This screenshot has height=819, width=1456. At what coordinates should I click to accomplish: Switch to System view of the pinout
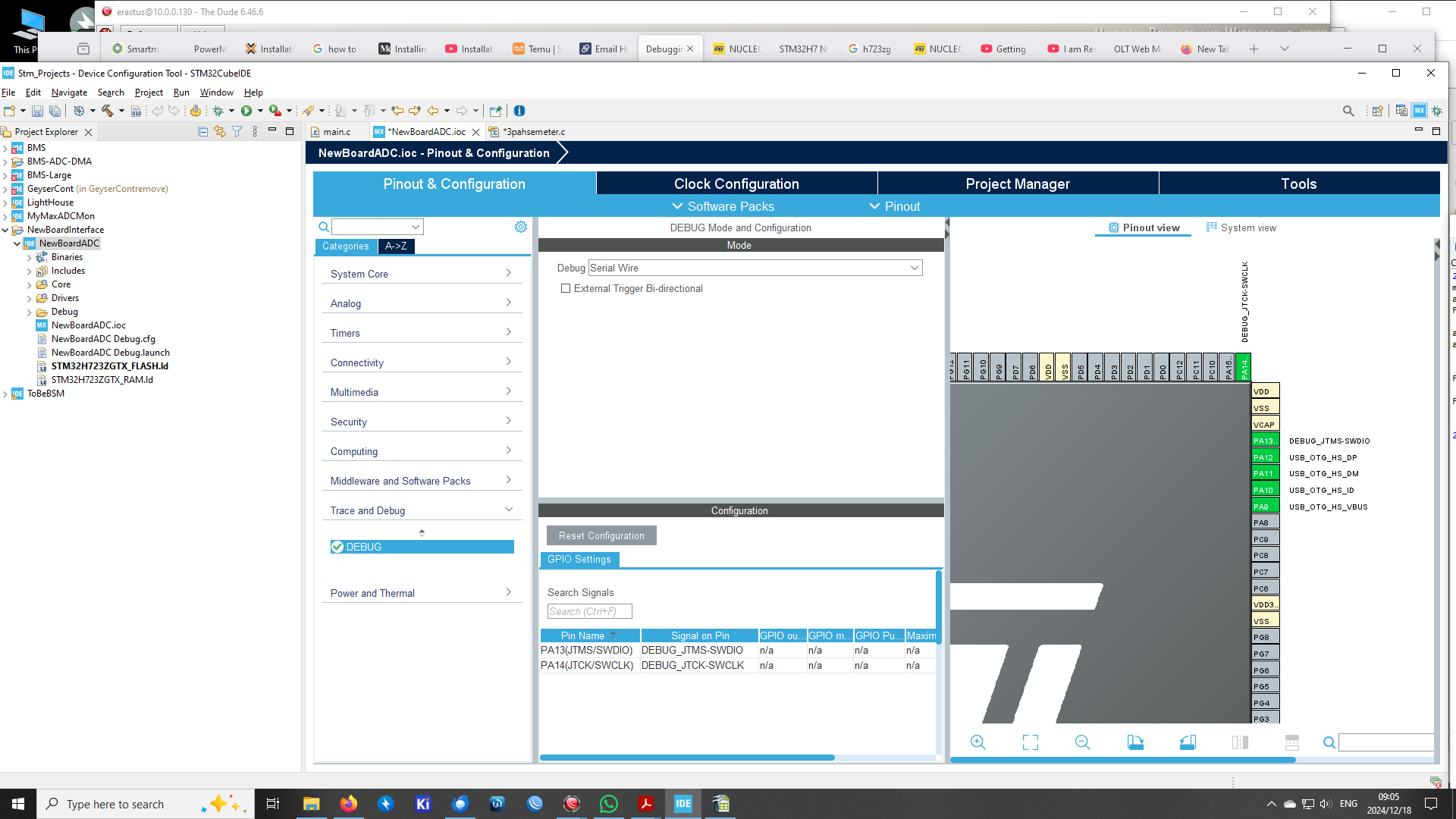[1241, 227]
